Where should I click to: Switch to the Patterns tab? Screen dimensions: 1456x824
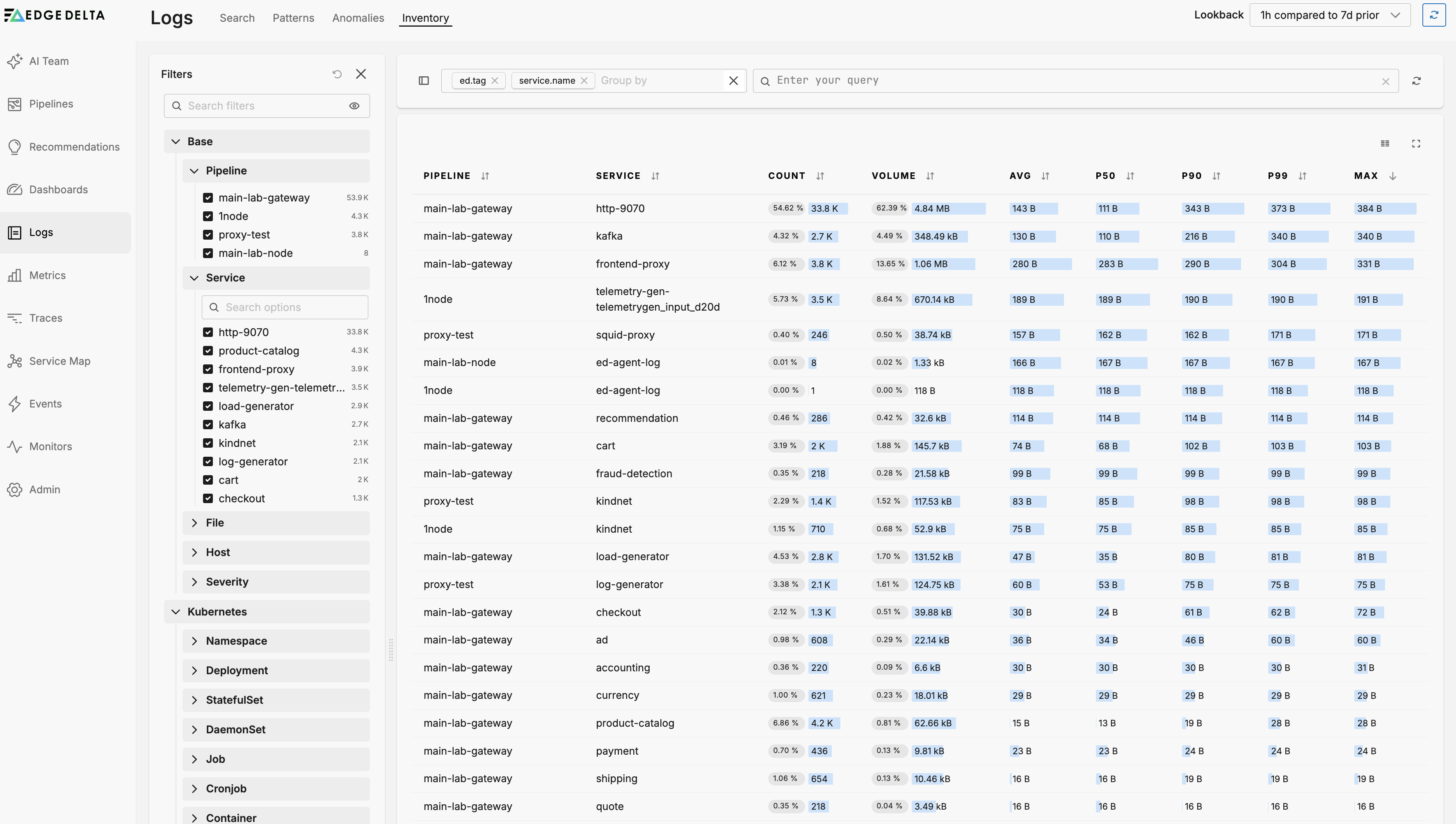293,18
